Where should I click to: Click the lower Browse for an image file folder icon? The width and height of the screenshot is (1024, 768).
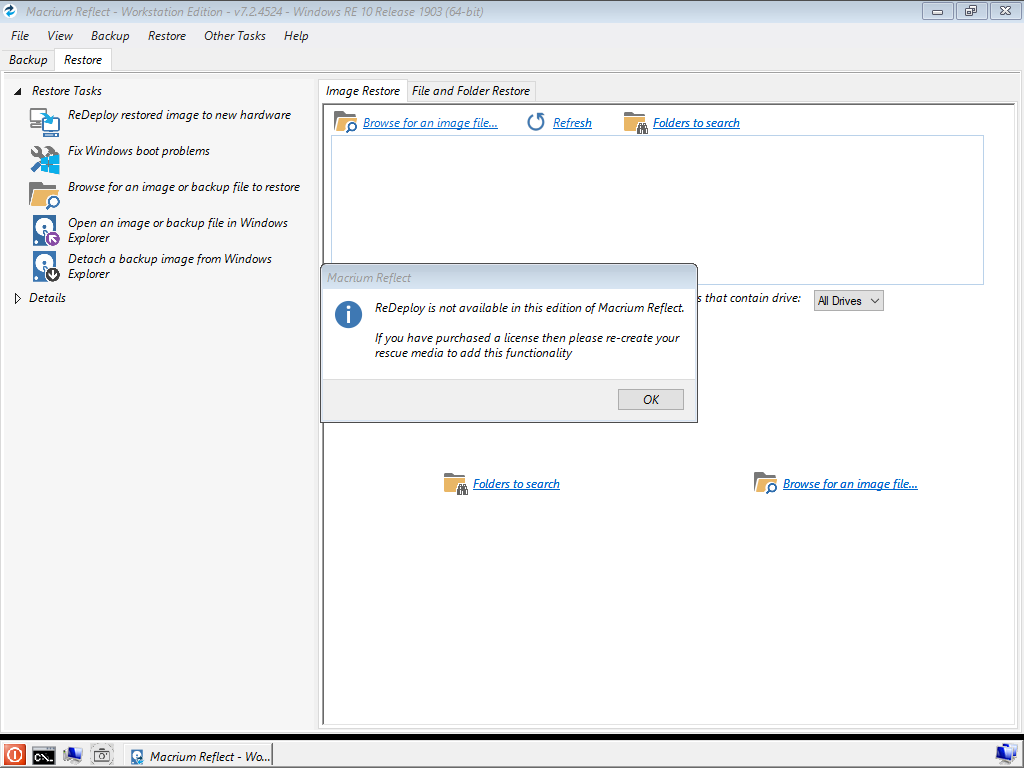(x=765, y=483)
